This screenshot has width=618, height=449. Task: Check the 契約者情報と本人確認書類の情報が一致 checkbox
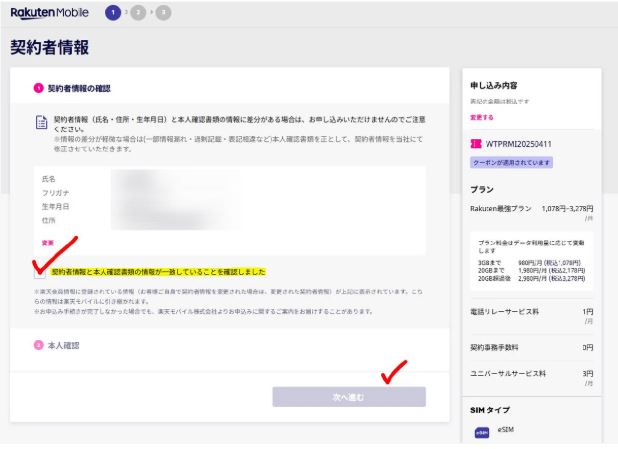pyautogui.click(x=40, y=273)
